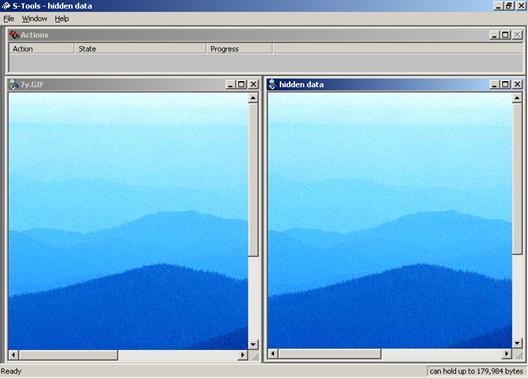Click the hidden data window icon
The height and width of the screenshot is (379, 528).
[x=272, y=84]
